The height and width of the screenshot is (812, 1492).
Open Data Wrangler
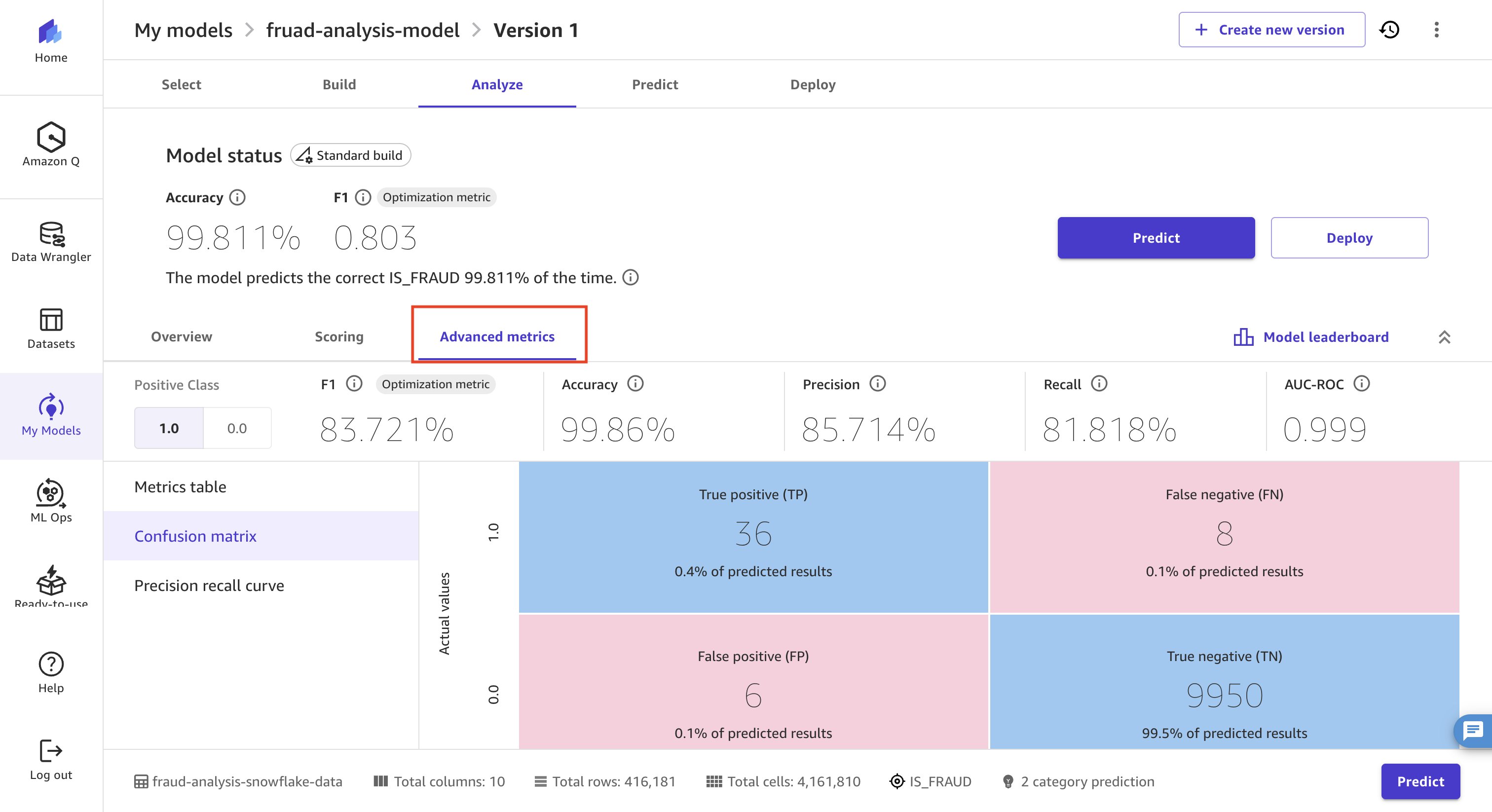pyautogui.click(x=51, y=242)
